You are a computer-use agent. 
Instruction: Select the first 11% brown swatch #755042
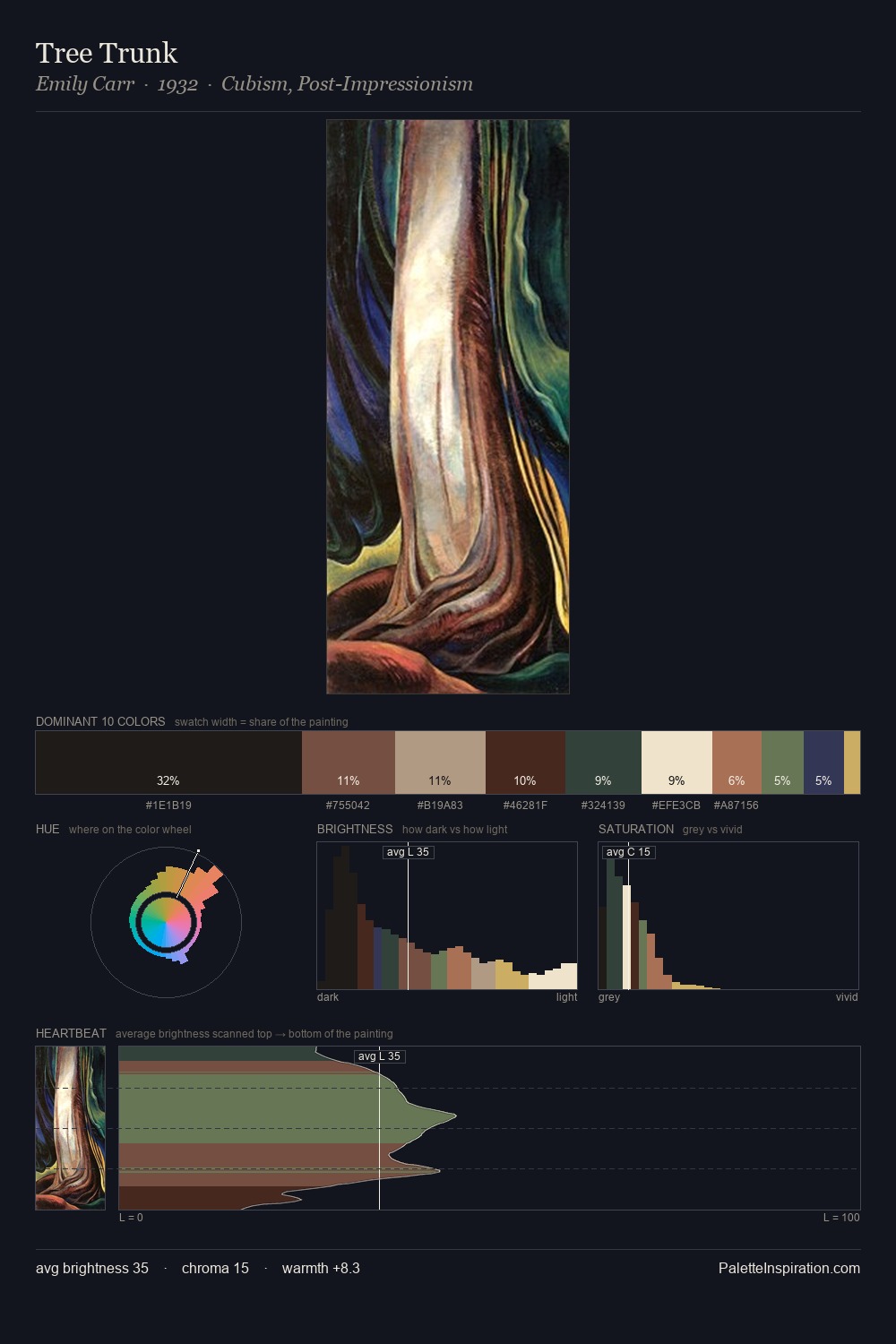(x=349, y=762)
